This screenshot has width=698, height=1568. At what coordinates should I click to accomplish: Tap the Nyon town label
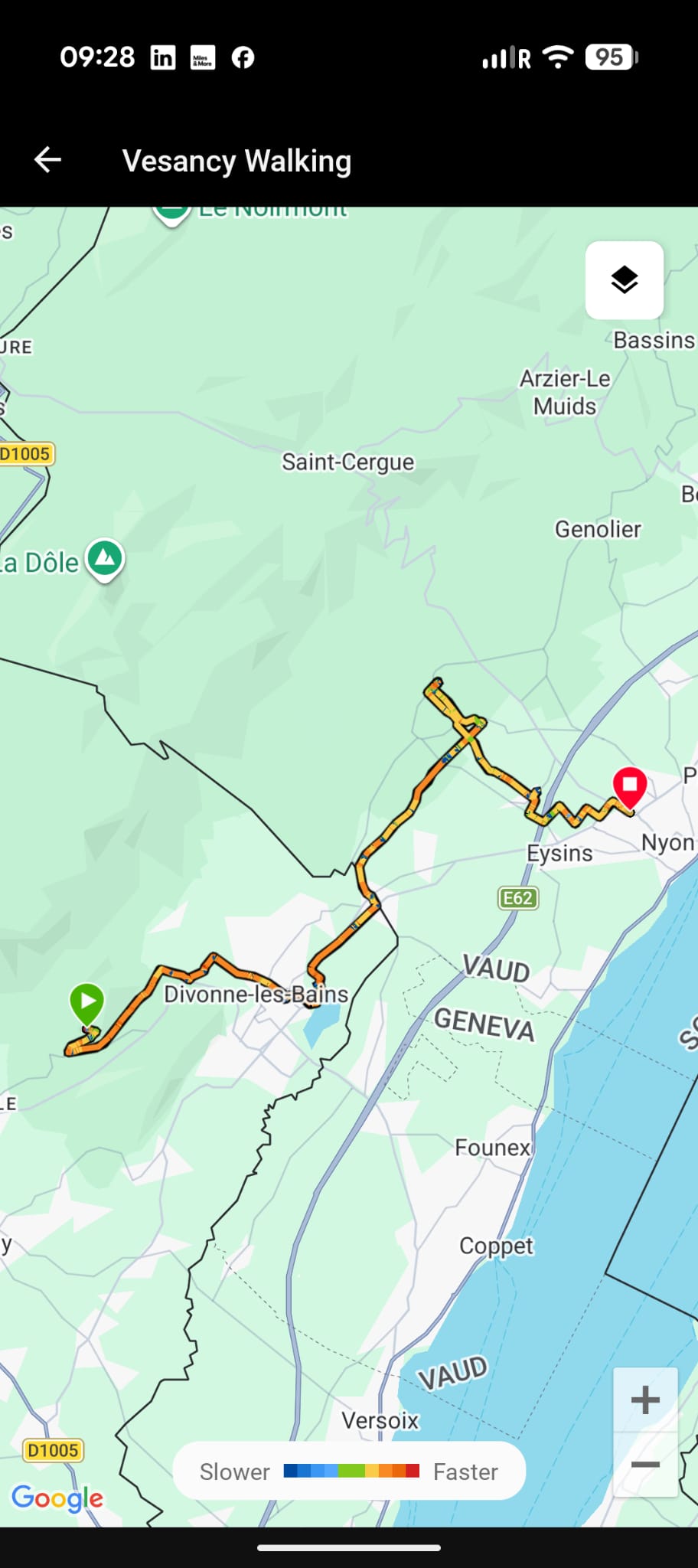coord(667,842)
